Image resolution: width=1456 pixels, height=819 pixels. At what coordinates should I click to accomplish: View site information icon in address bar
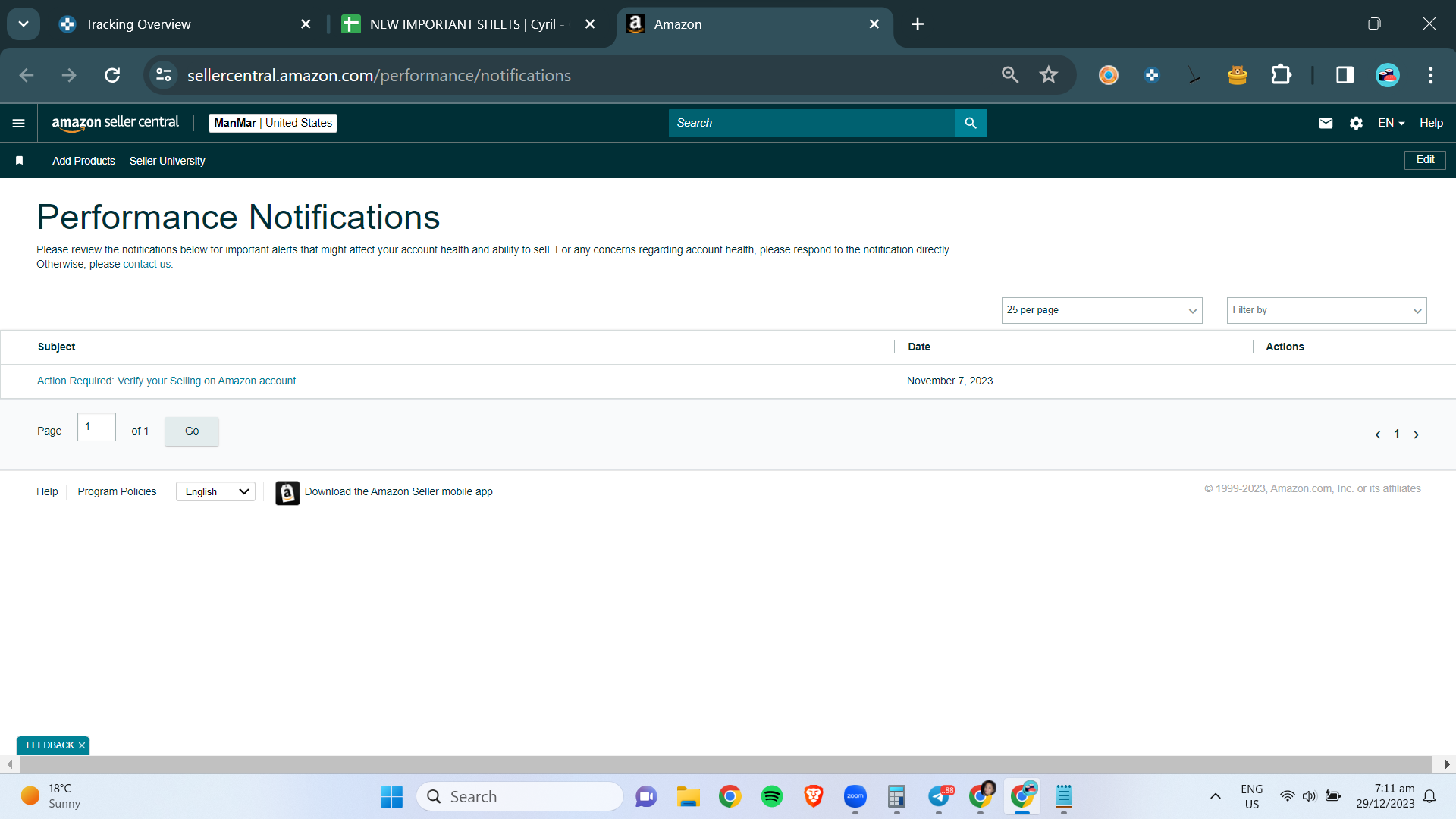point(164,75)
